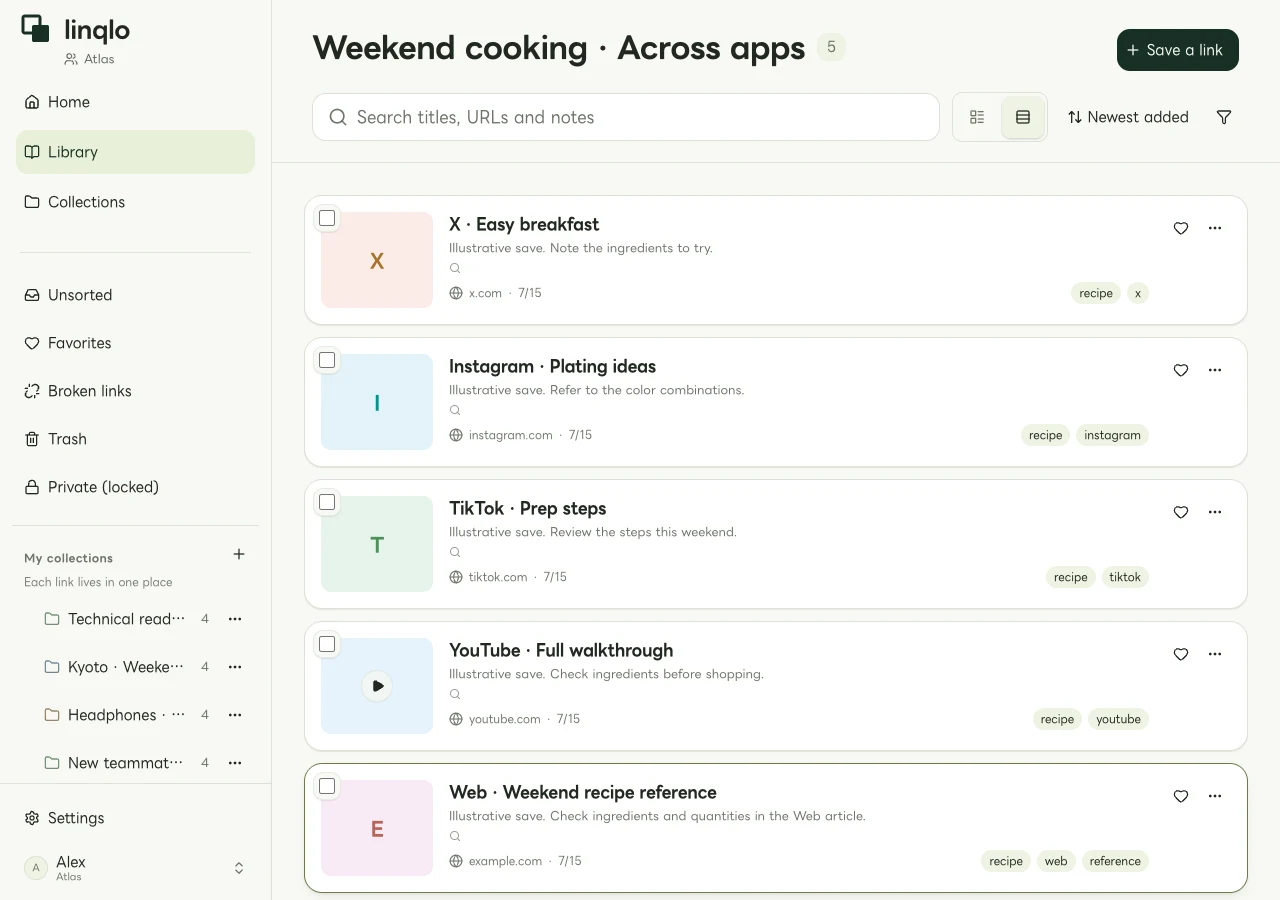1280x900 pixels.
Task: Add a new collection with plus icon
Action: tap(239, 554)
